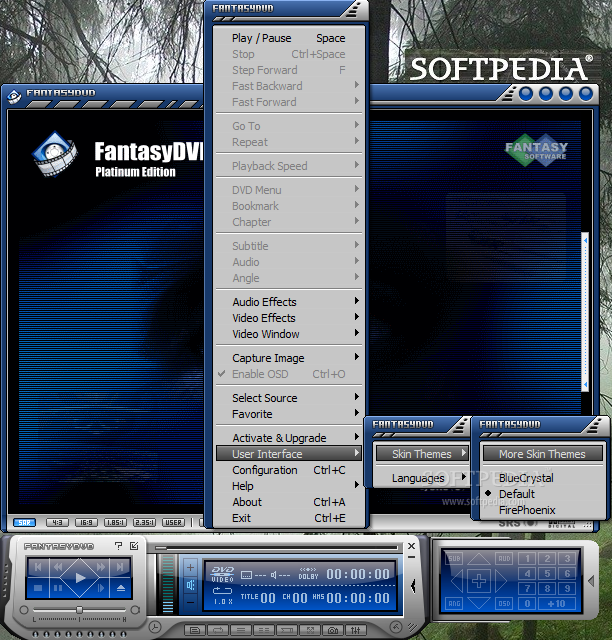
Task: Open Configuration from the context menu
Action: click(289, 470)
